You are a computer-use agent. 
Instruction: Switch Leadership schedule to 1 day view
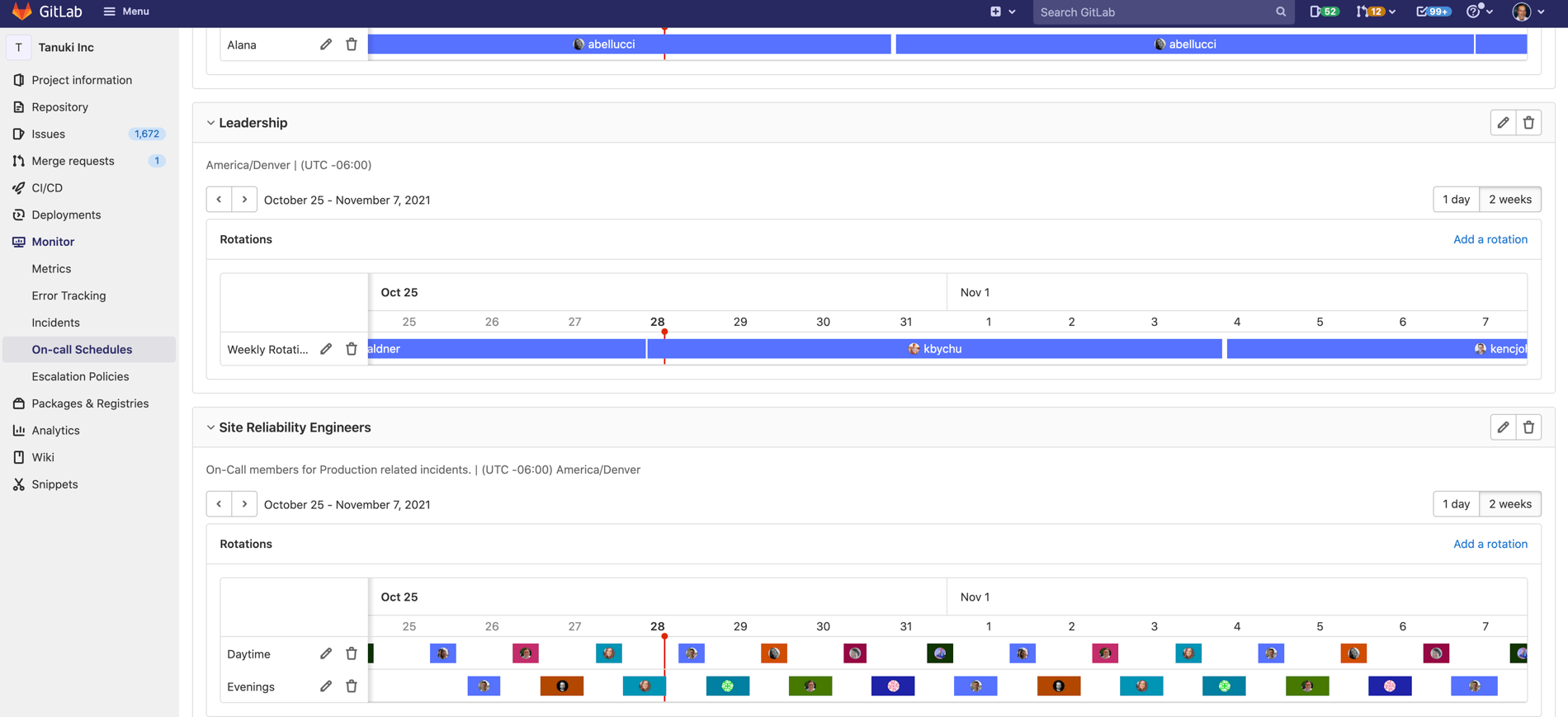[x=1456, y=200]
